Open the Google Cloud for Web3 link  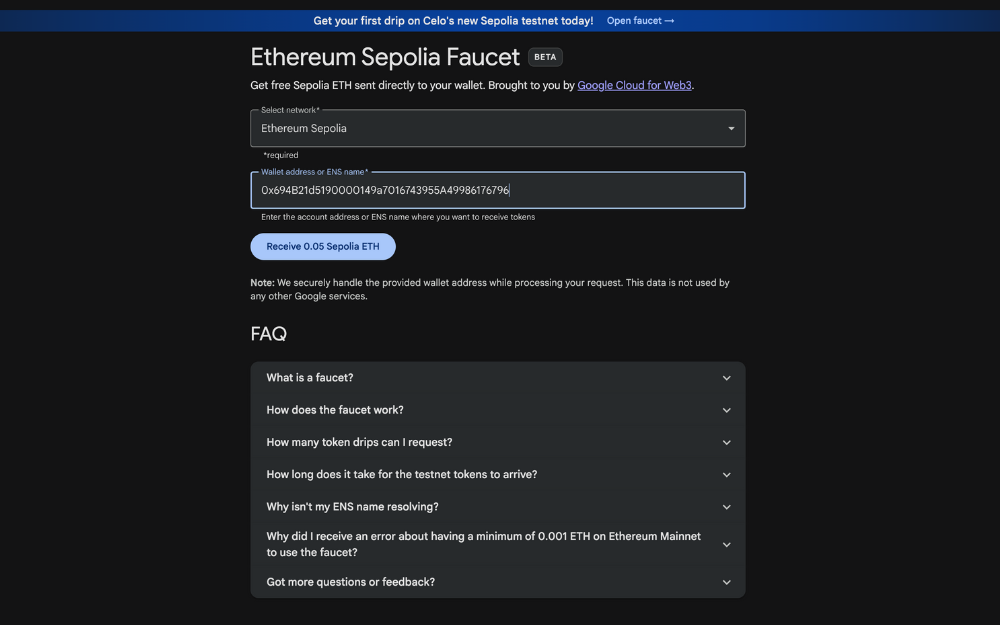[x=634, y=86]
